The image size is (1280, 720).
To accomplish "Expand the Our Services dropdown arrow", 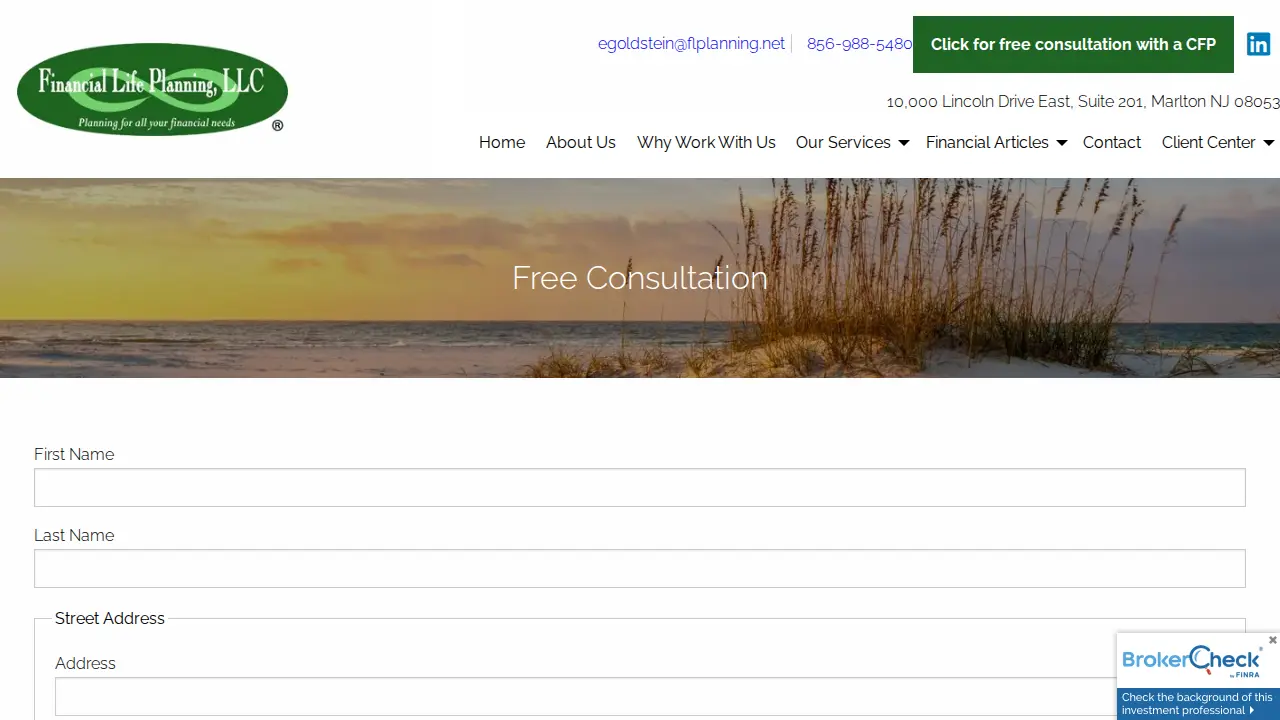I will pos(903,143).
